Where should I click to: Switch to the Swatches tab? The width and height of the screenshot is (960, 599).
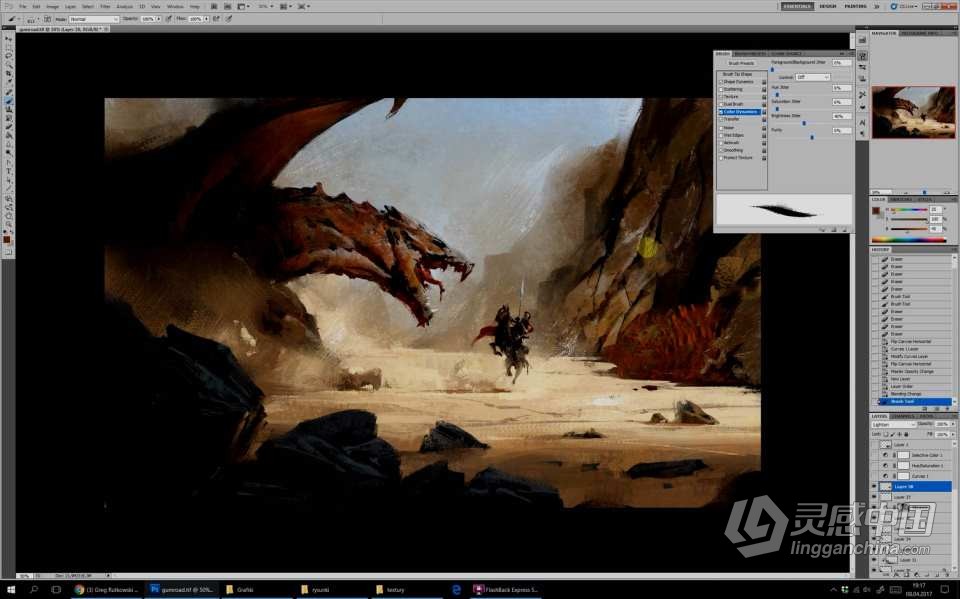901,199
